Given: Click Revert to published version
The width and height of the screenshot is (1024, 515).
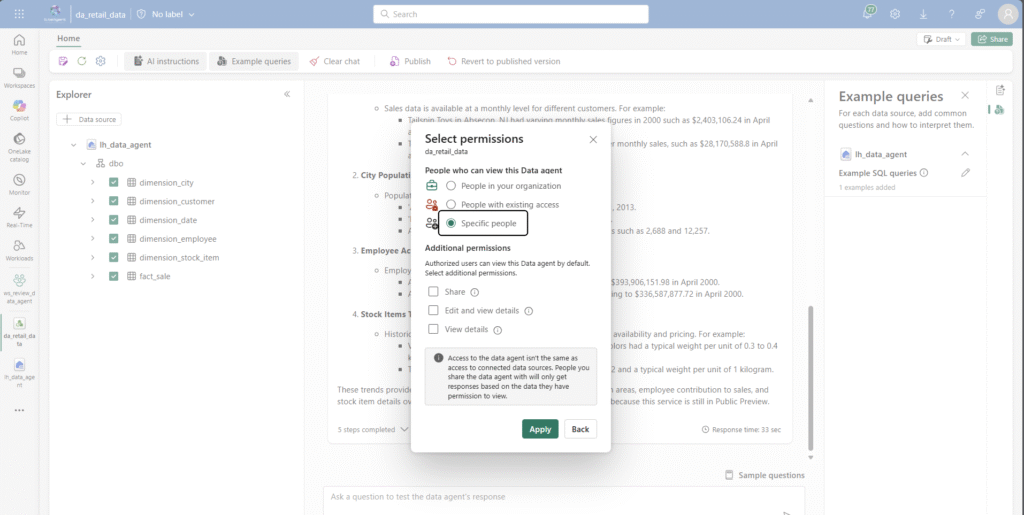Looking at the screenshot, I should click(504, 61).
